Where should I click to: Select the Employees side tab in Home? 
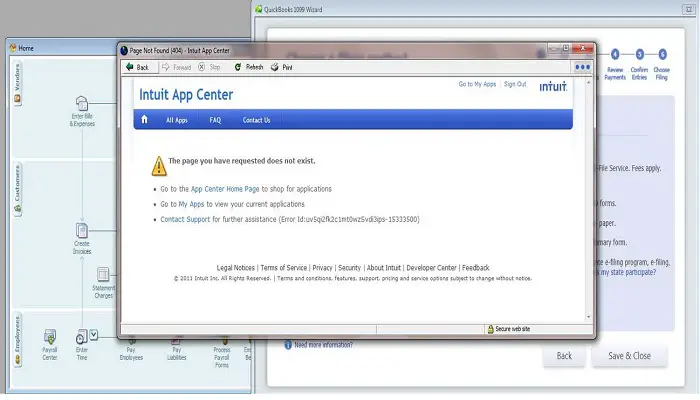[17, 340]
